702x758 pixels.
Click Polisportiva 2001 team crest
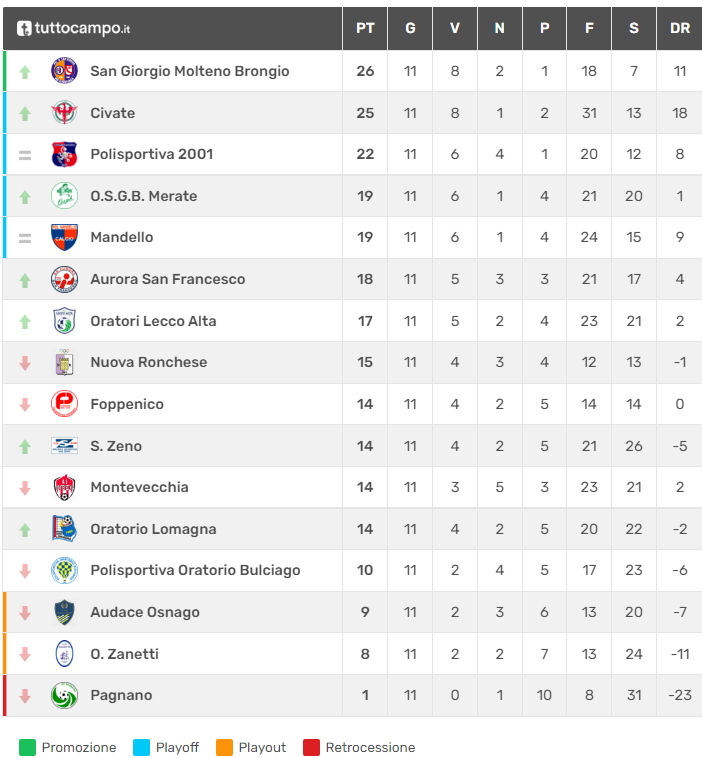point(64,154)
